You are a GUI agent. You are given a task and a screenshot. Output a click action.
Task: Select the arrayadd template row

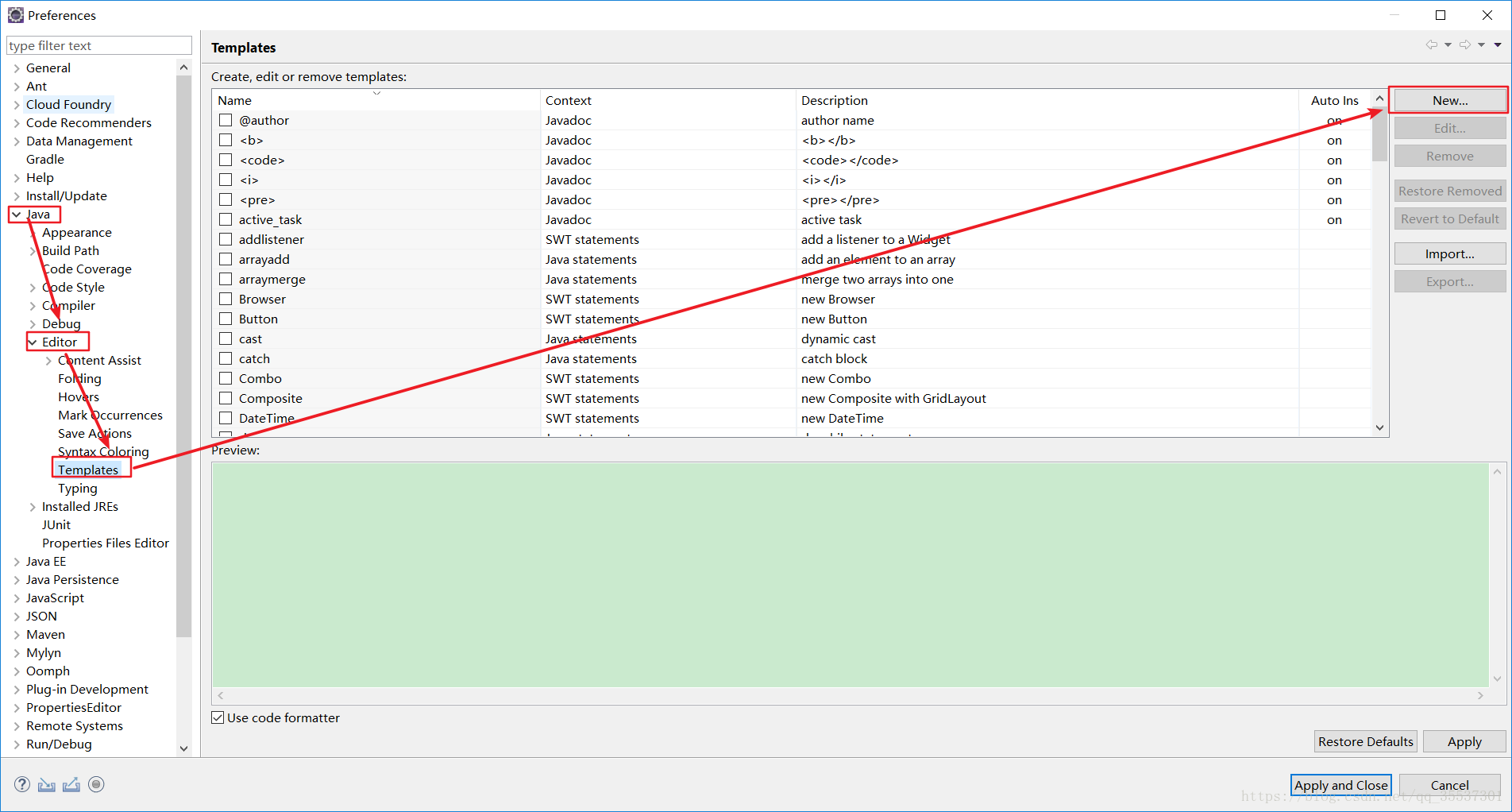click(792, 259)
